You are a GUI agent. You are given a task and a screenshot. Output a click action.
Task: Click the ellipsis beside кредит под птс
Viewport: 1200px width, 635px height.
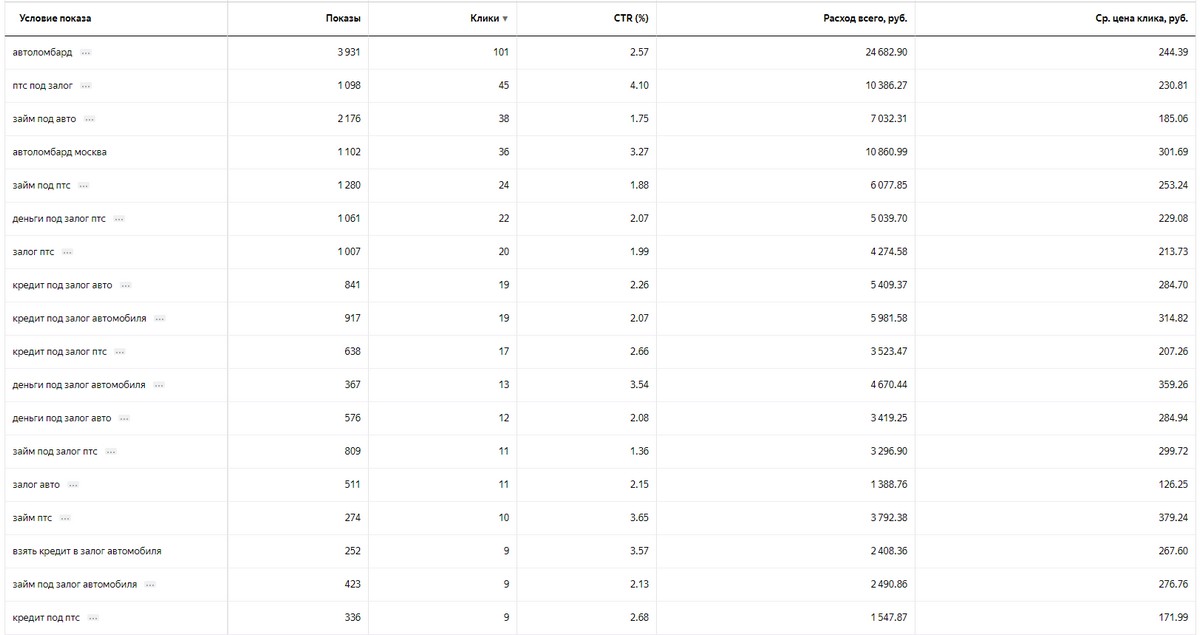click(x=93, y=618)
